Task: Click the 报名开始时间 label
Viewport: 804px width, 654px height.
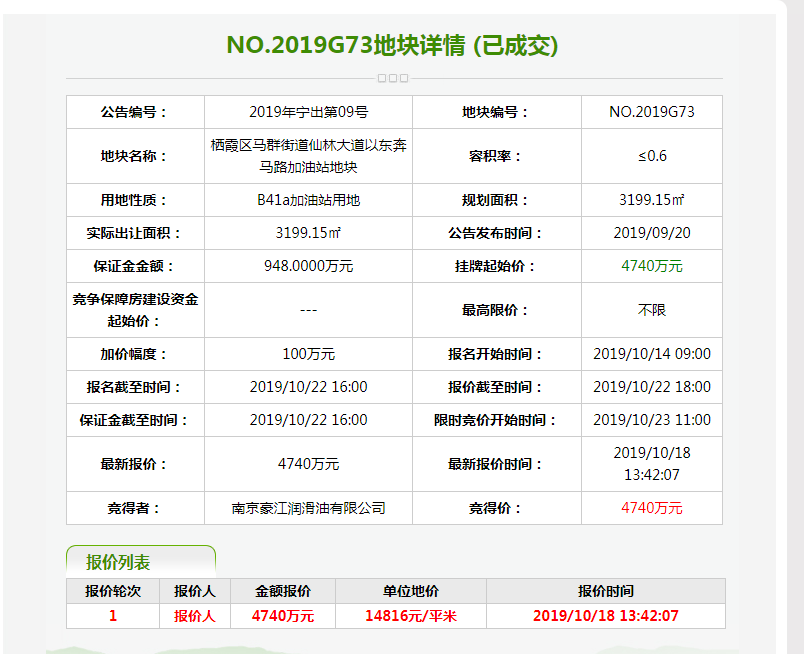Action: [x=496, y=354]
